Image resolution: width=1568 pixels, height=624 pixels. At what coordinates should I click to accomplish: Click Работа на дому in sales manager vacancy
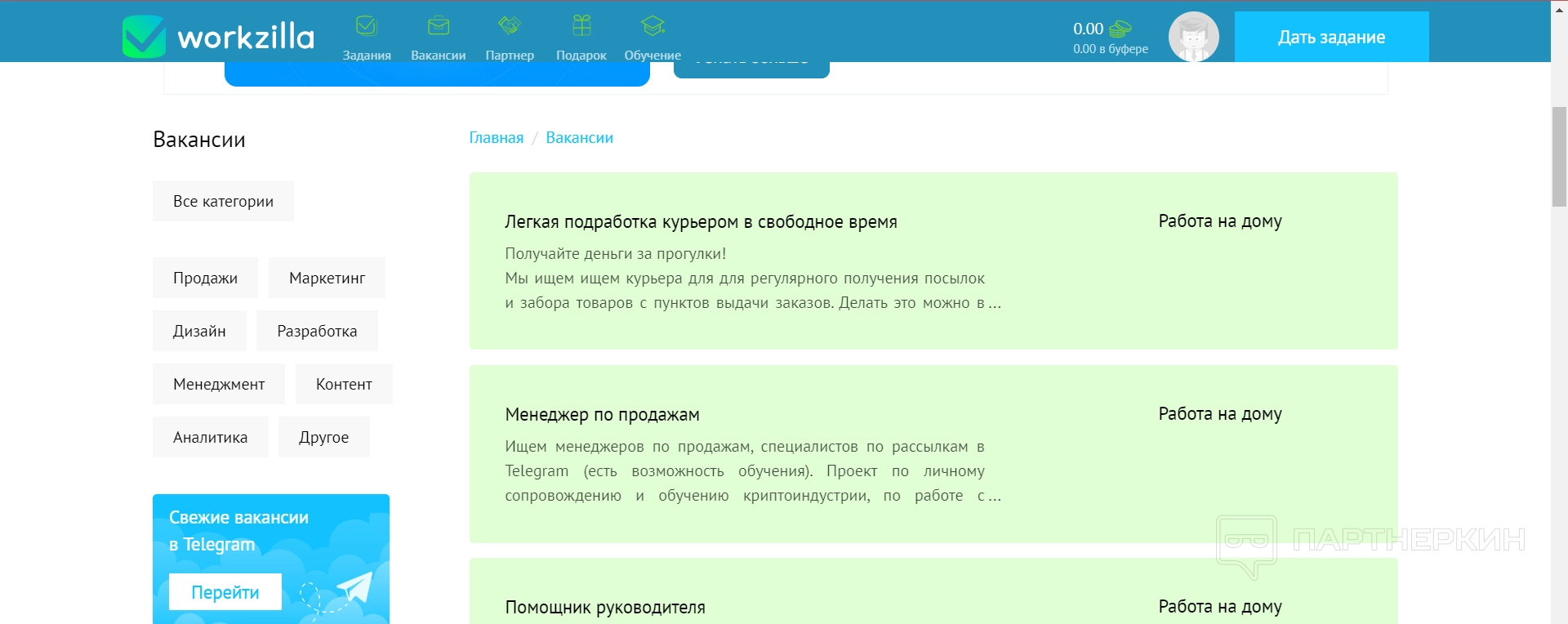coord(1220,414)
